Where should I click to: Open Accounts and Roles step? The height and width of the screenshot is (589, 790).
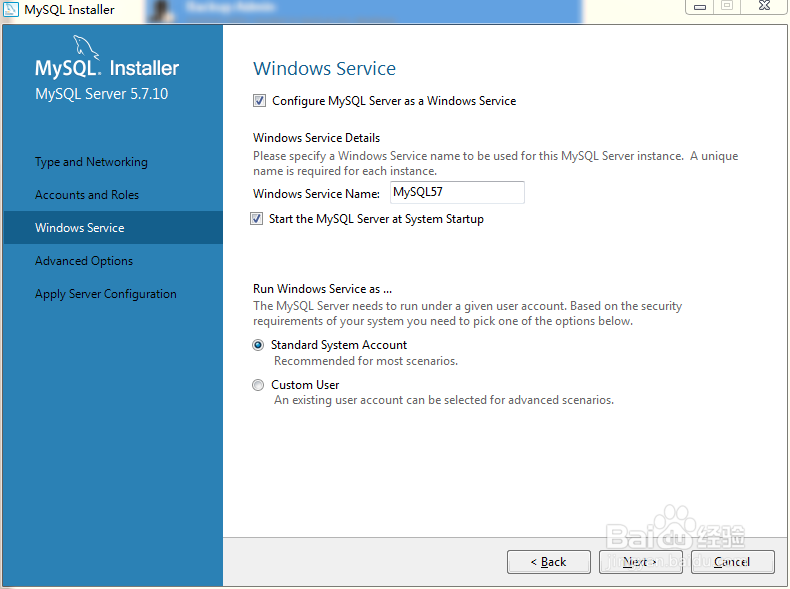87,195
